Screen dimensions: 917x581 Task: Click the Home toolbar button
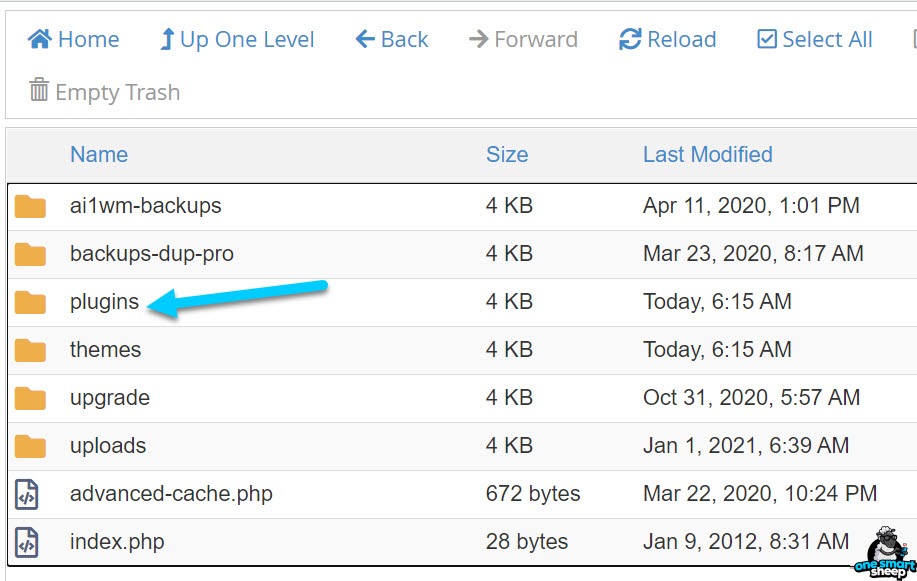click(73, 39)
